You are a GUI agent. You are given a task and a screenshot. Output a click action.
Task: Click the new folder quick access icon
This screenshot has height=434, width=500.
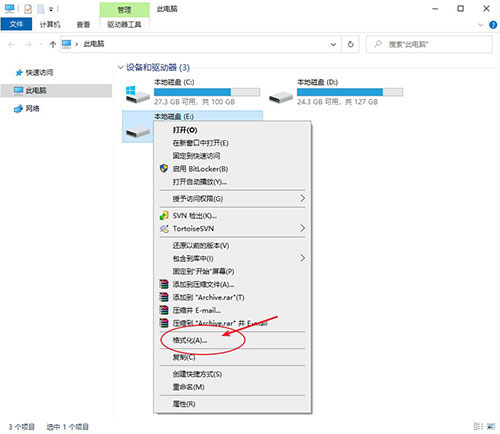point(41,9)
